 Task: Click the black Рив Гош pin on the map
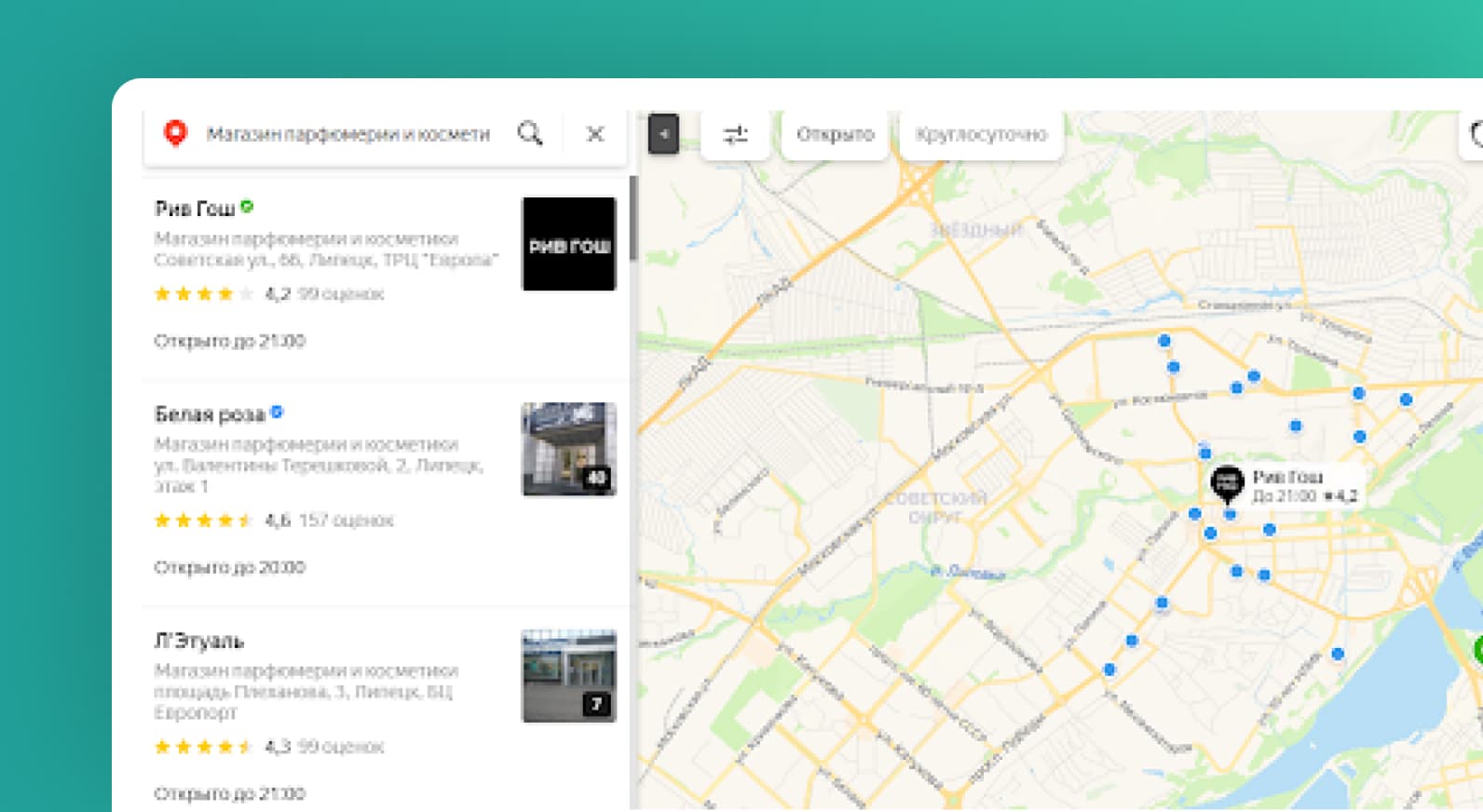(1227, 483)
